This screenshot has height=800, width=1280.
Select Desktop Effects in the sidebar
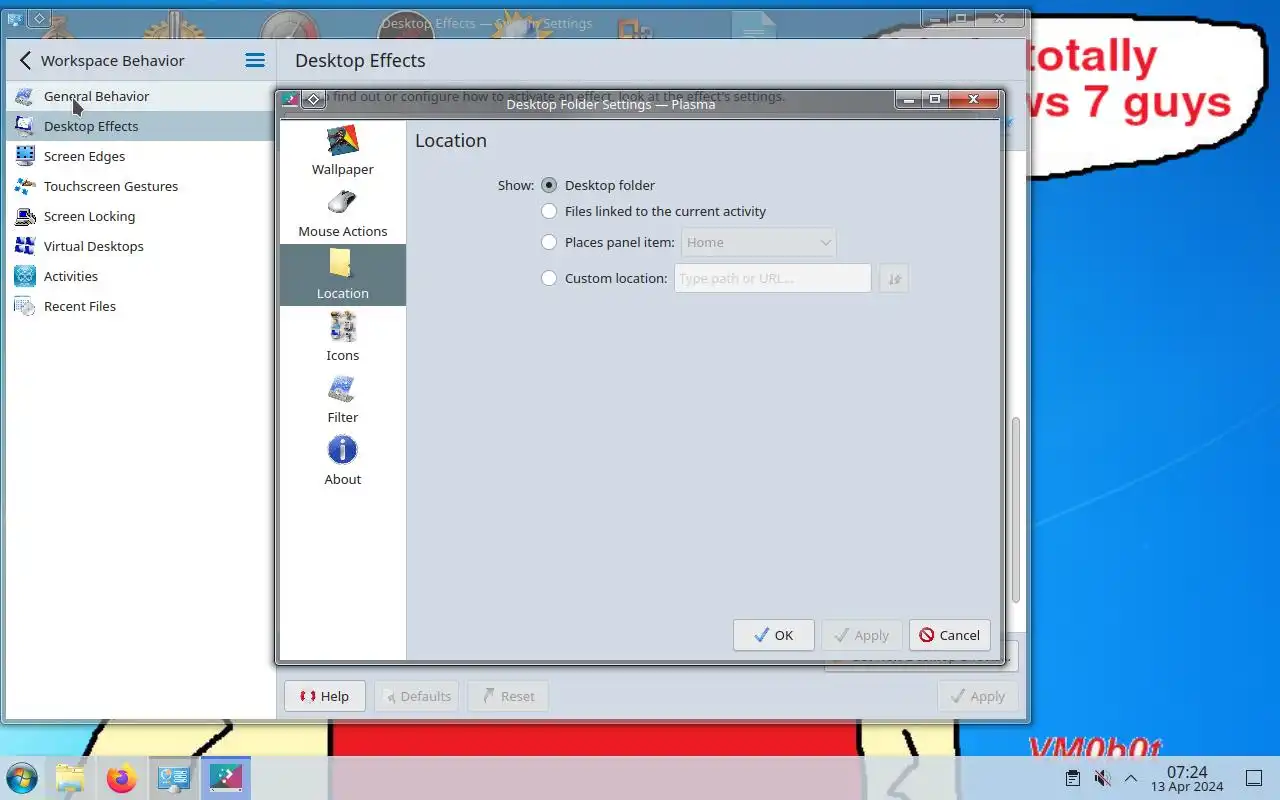click(139, 126)
